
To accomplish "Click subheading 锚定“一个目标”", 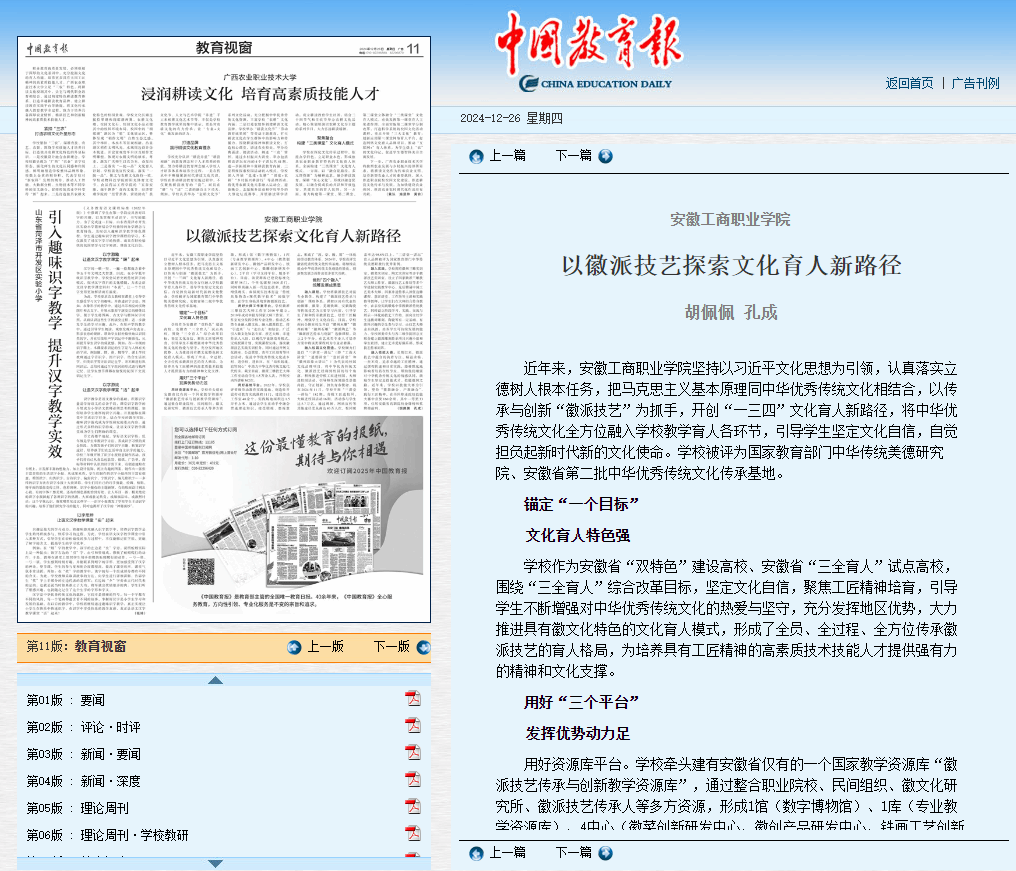I will point(581,504).
